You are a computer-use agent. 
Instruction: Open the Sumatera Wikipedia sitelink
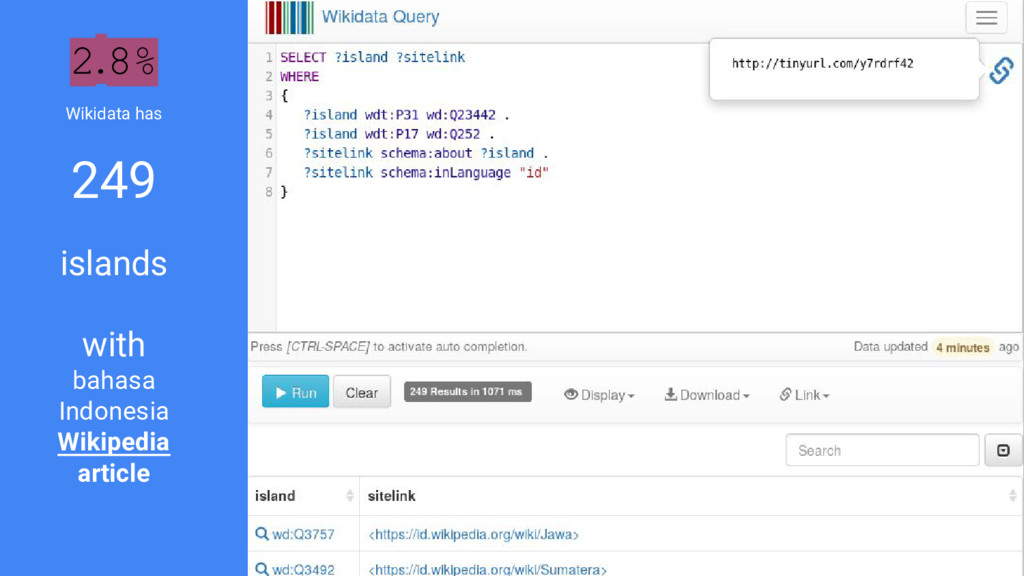click(x=487, y=569)
